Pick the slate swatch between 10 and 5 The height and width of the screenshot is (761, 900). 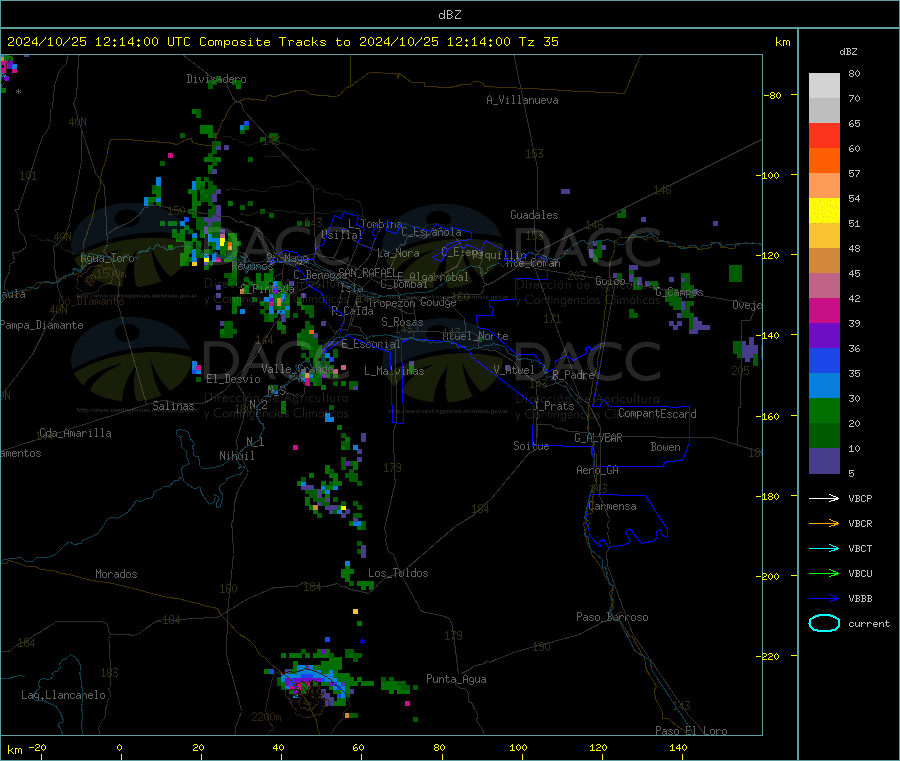[824, 461]
